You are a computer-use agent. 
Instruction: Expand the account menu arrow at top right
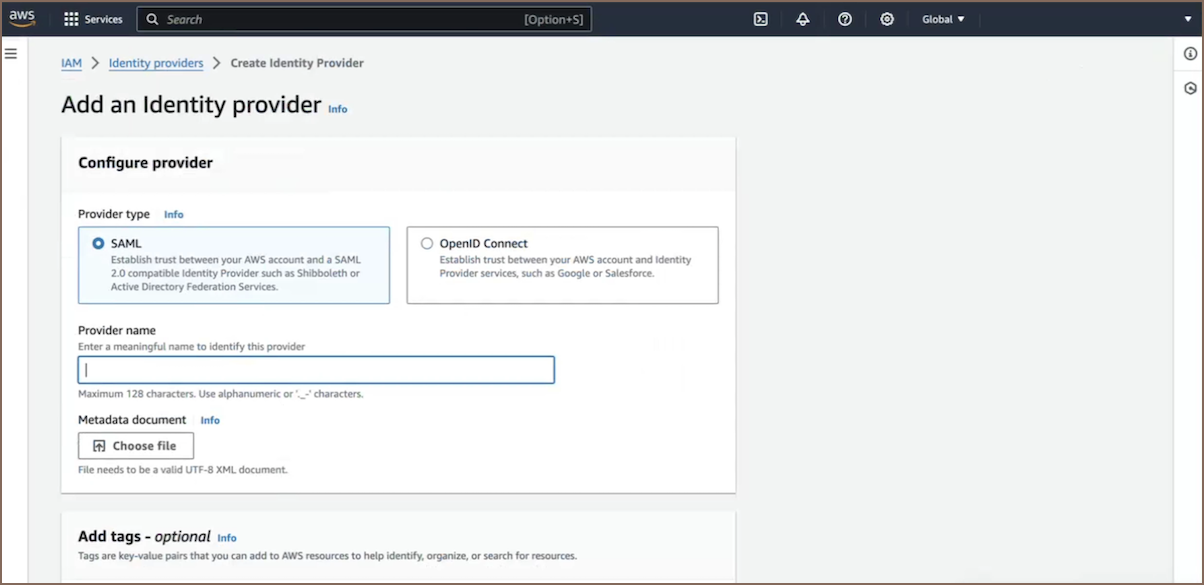(1188, 19)
